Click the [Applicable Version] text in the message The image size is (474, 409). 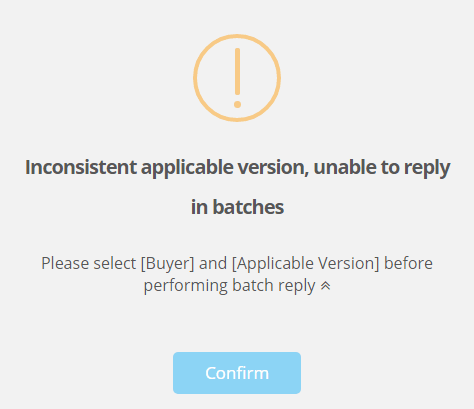click(x=306, y=264)
